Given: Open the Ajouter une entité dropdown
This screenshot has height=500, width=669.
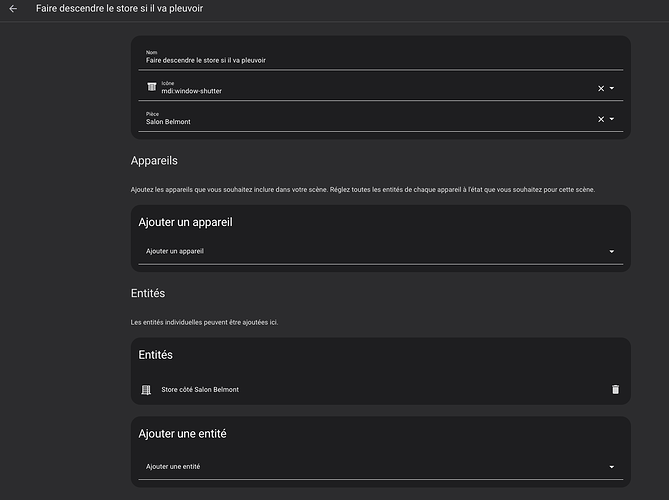Looking at the screenshot, I should click(381, 467).
